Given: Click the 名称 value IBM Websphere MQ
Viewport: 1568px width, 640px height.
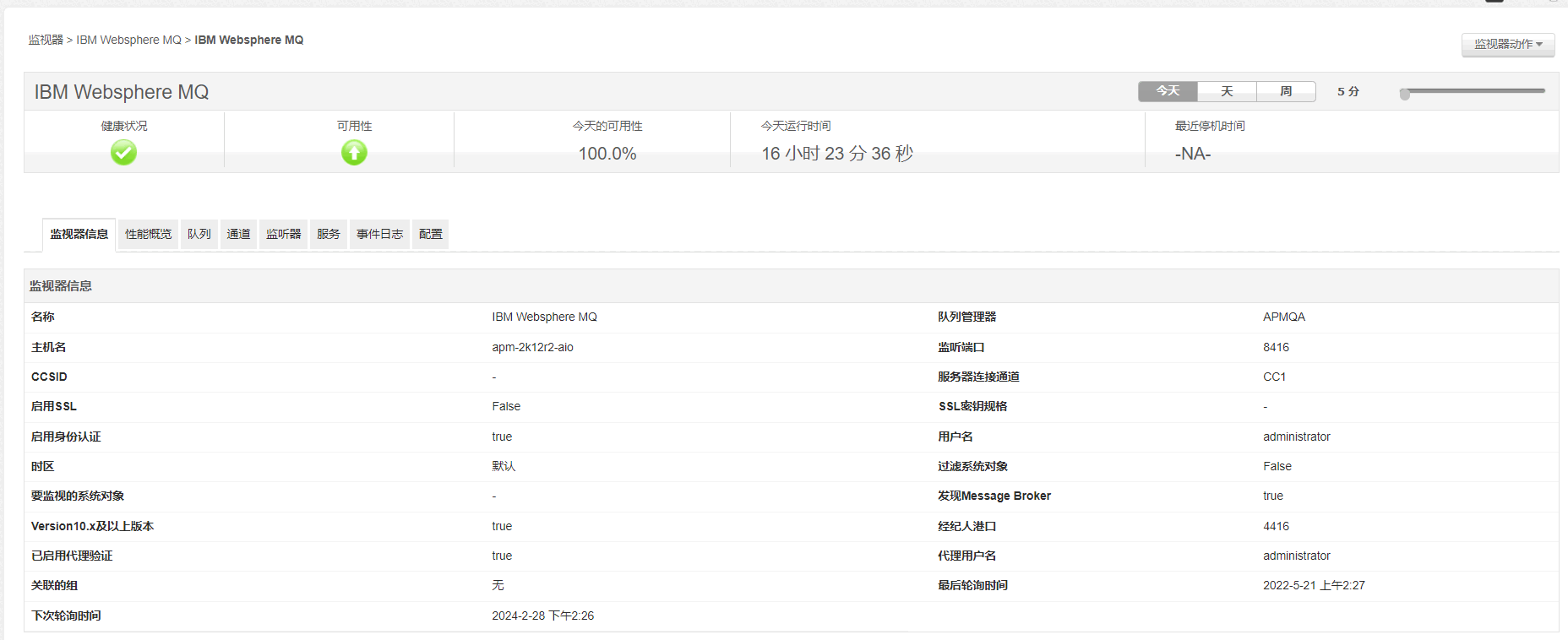Looking at the screenshot, I should coord(544,317).
